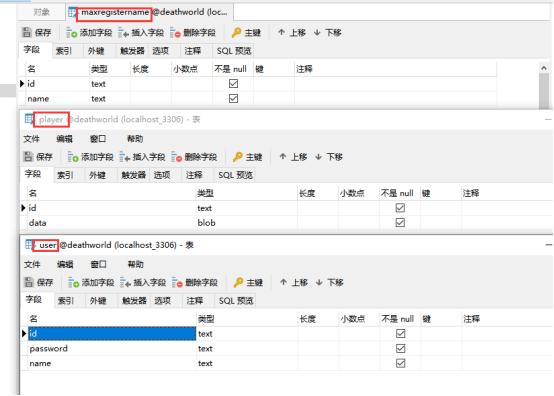
Task: Select name field in user table
Action: click(x=112, y=363)
